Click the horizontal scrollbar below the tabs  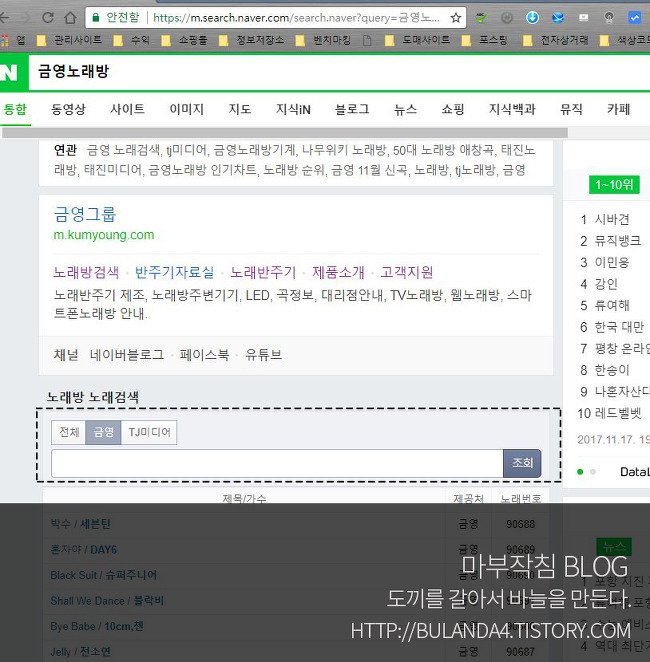tap(284, 133)
